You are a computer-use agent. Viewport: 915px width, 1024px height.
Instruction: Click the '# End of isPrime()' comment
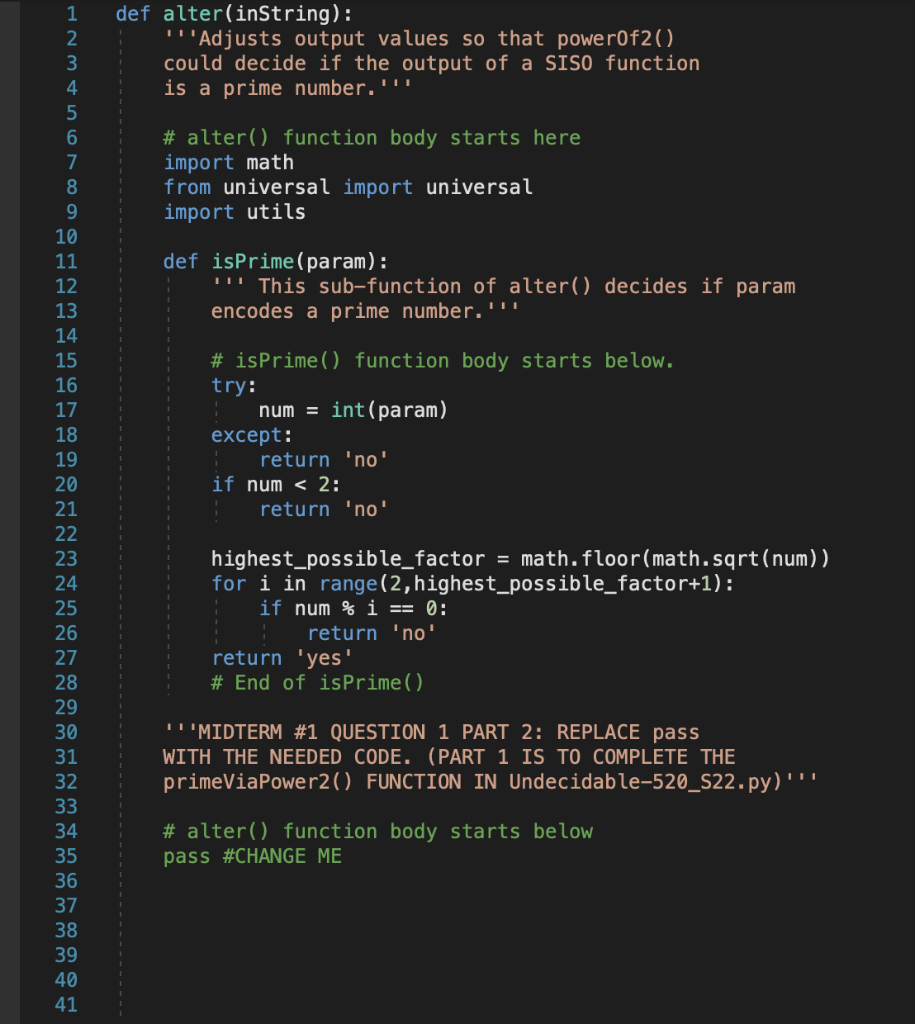[x=317, y=684]
